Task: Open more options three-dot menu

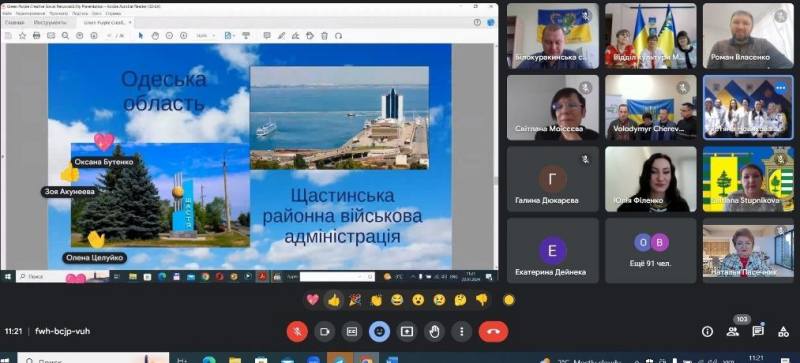Action: point(462,331)
